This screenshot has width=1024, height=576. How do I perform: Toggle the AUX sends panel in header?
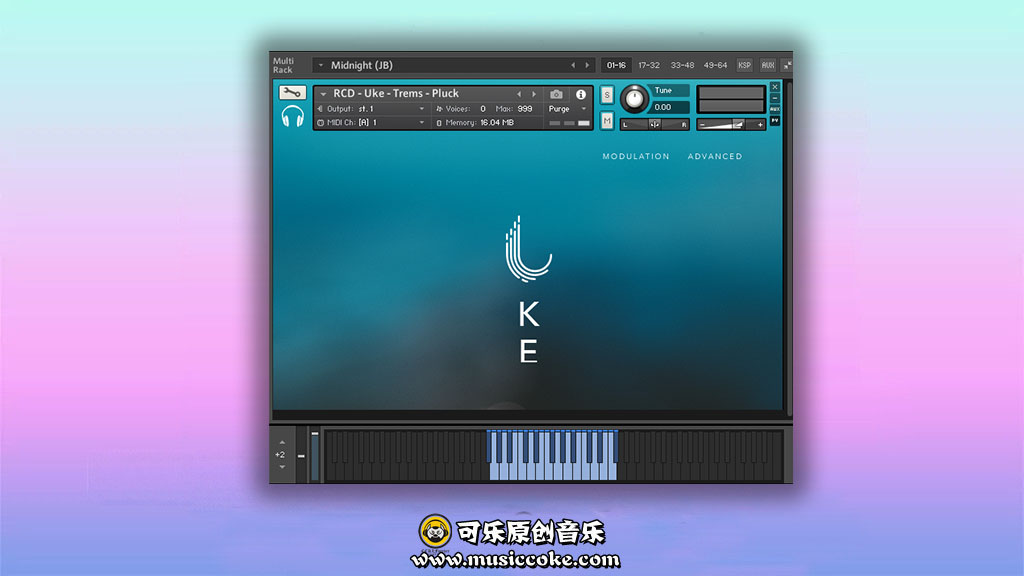767,65
